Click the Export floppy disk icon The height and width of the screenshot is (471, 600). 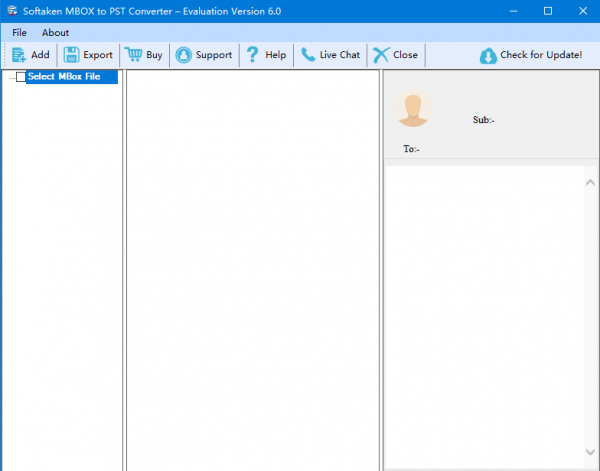71,55
